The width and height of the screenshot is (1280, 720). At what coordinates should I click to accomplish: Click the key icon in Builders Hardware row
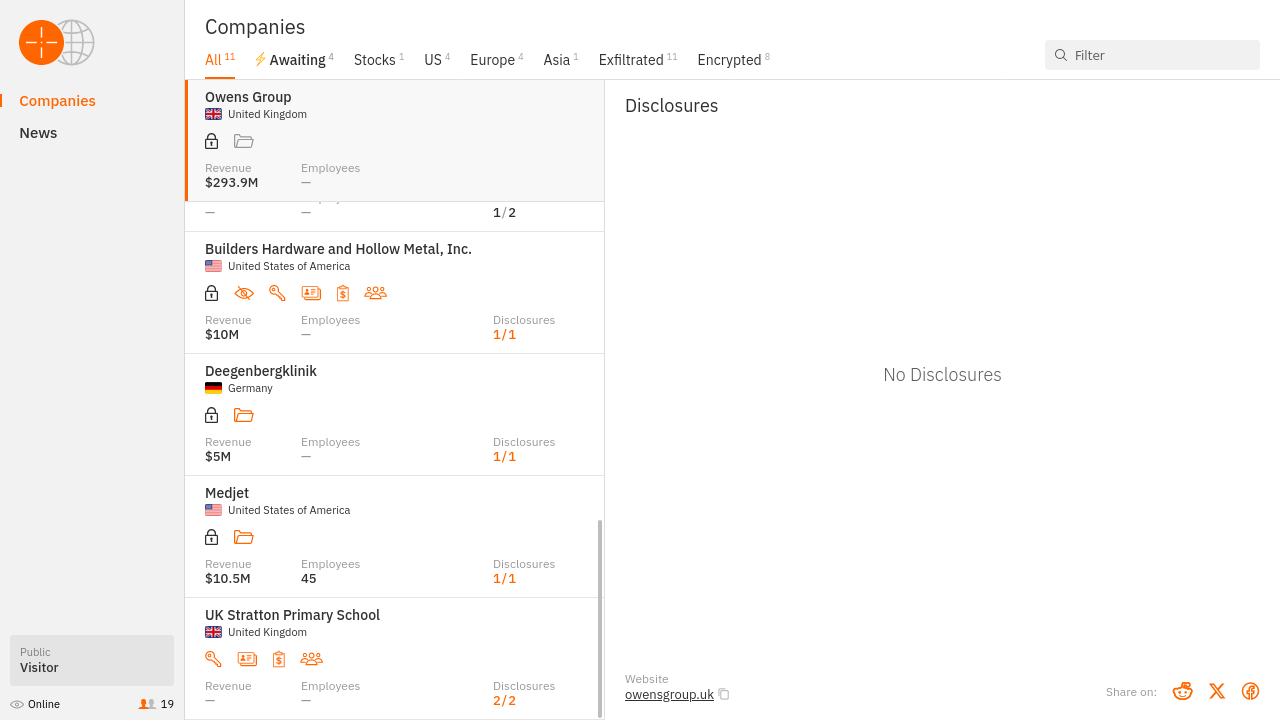277,293
